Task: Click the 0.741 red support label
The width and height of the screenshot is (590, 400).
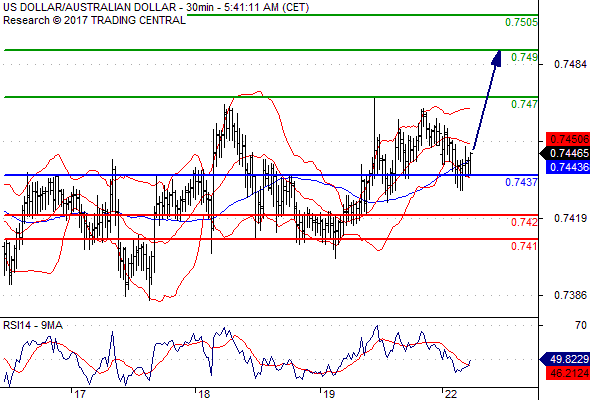Action: [x=524, y=246]
